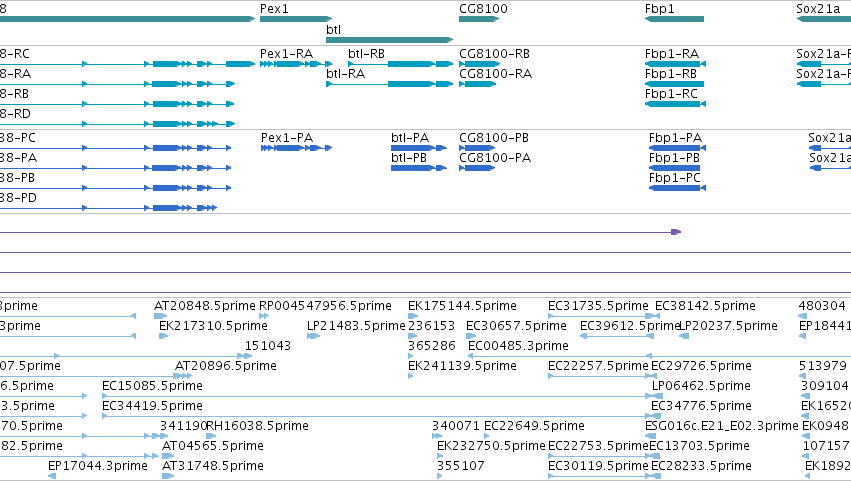Image resolution: width=851 pixels, height=481 pixels.
Task: Open the Fbp1-RA transcript label
Action: click(672, 54)
